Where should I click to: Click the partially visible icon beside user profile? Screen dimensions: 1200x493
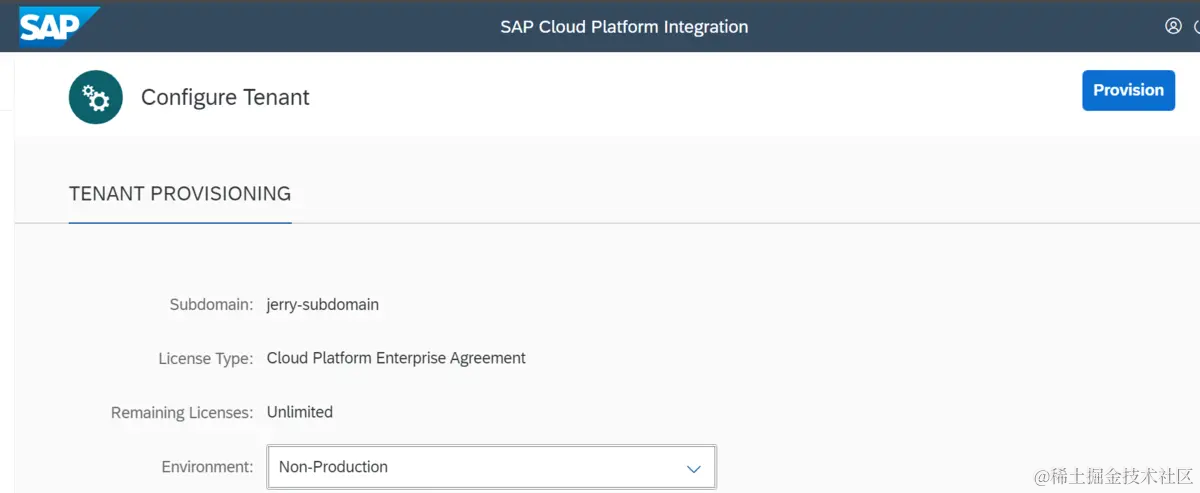pos(1196,26)
